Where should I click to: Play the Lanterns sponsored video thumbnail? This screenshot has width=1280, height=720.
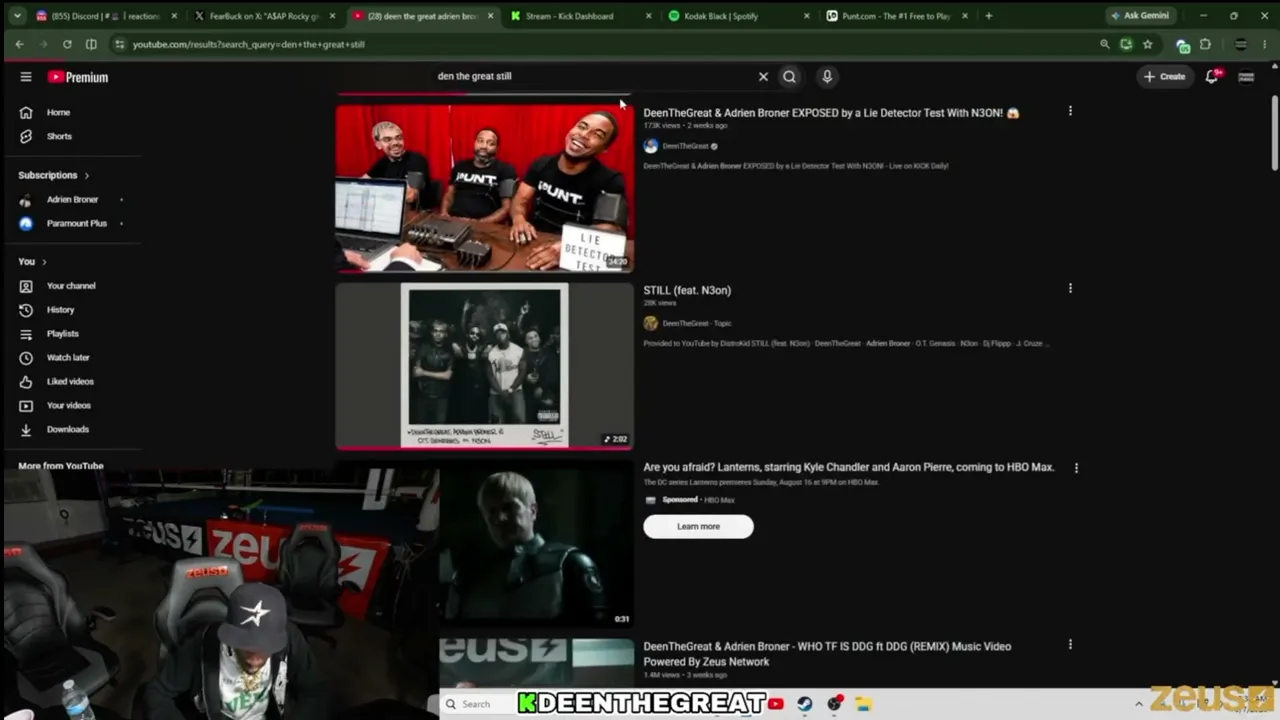click(536, 545)
